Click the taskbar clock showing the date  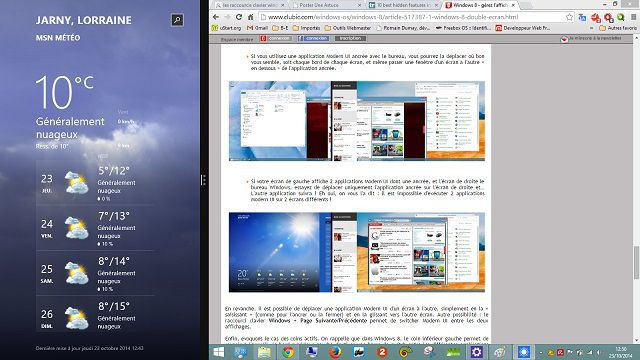coord(621,352)
